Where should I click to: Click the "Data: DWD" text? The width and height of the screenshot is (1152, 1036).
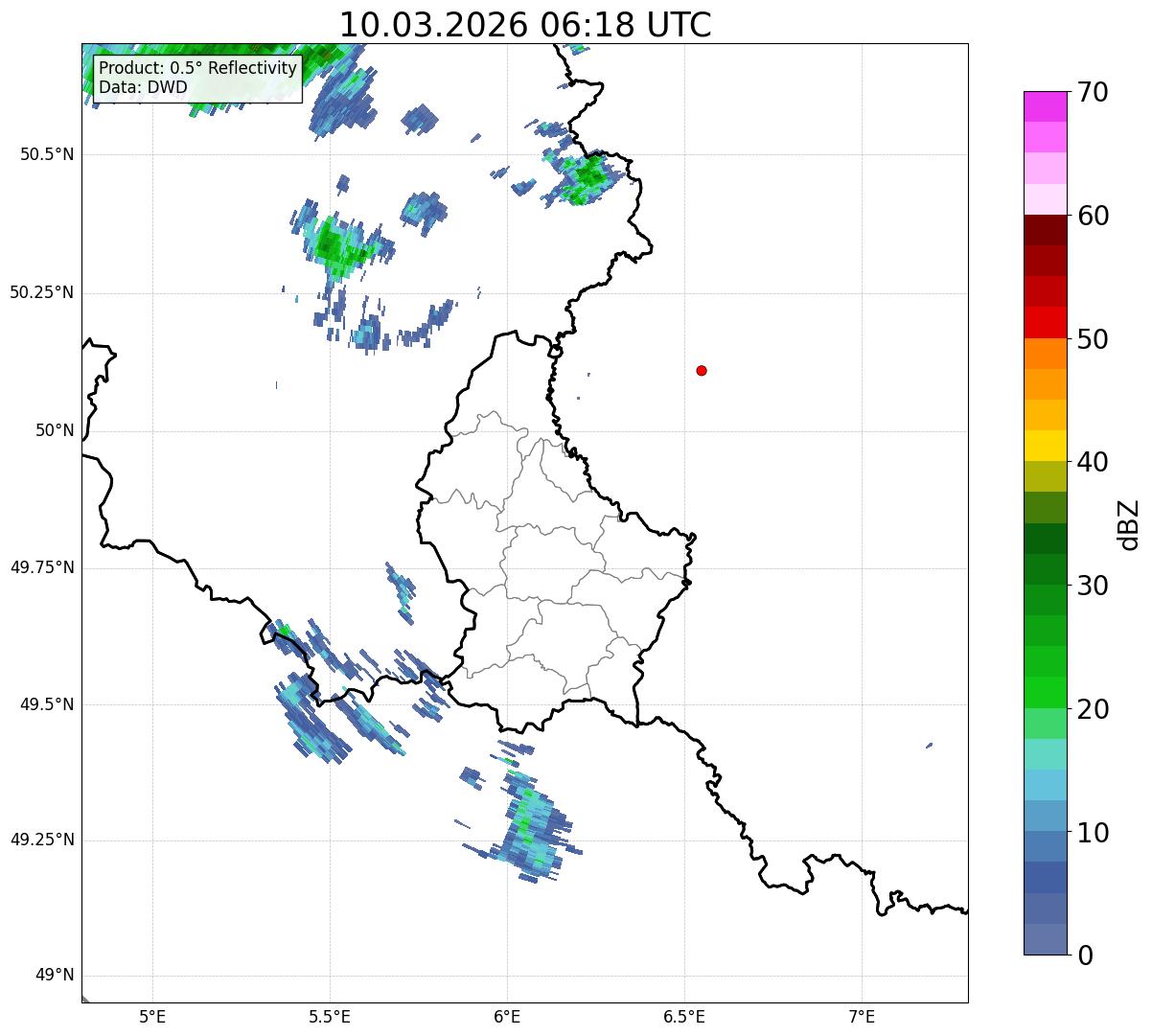point(144,87)
